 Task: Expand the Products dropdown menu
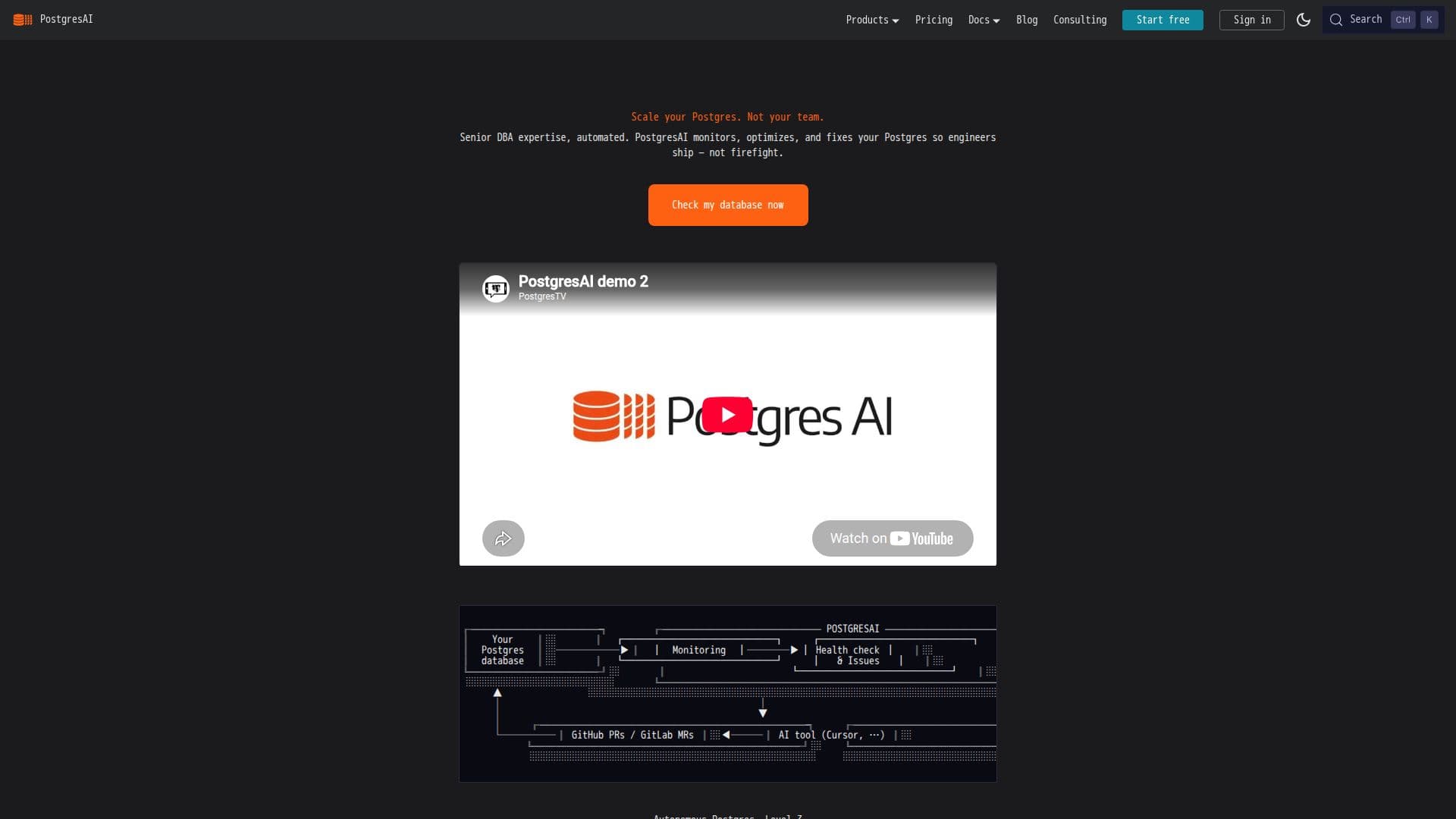click(x=872, y=20)
